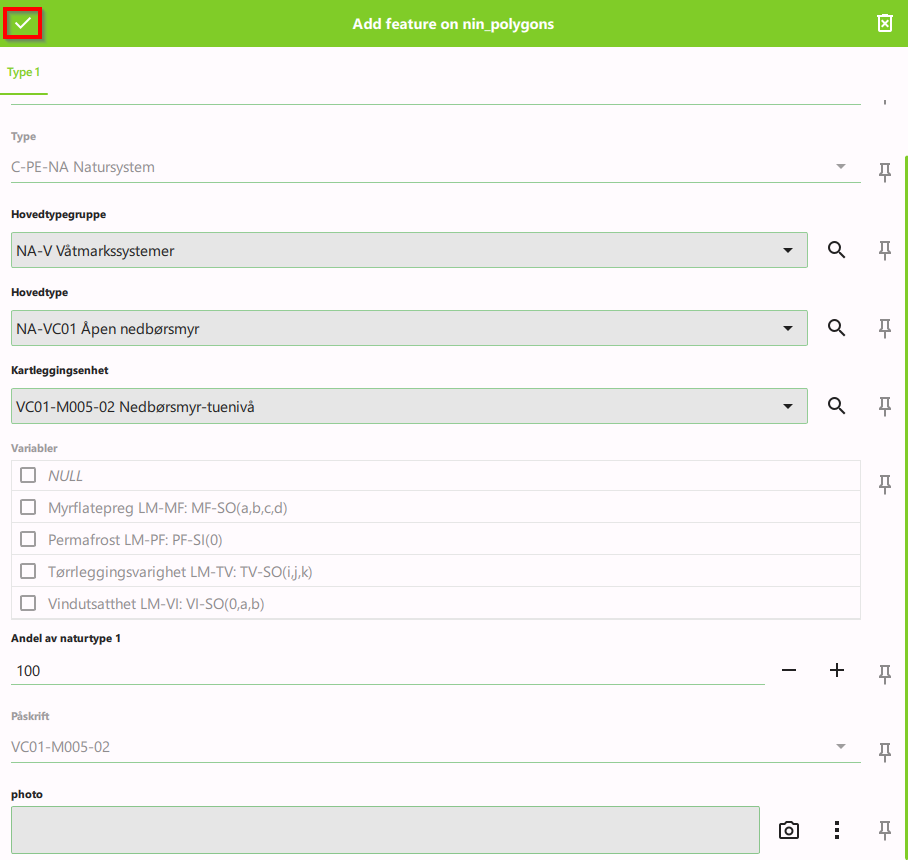Open photo options three-dot menu

pos(837,830)
